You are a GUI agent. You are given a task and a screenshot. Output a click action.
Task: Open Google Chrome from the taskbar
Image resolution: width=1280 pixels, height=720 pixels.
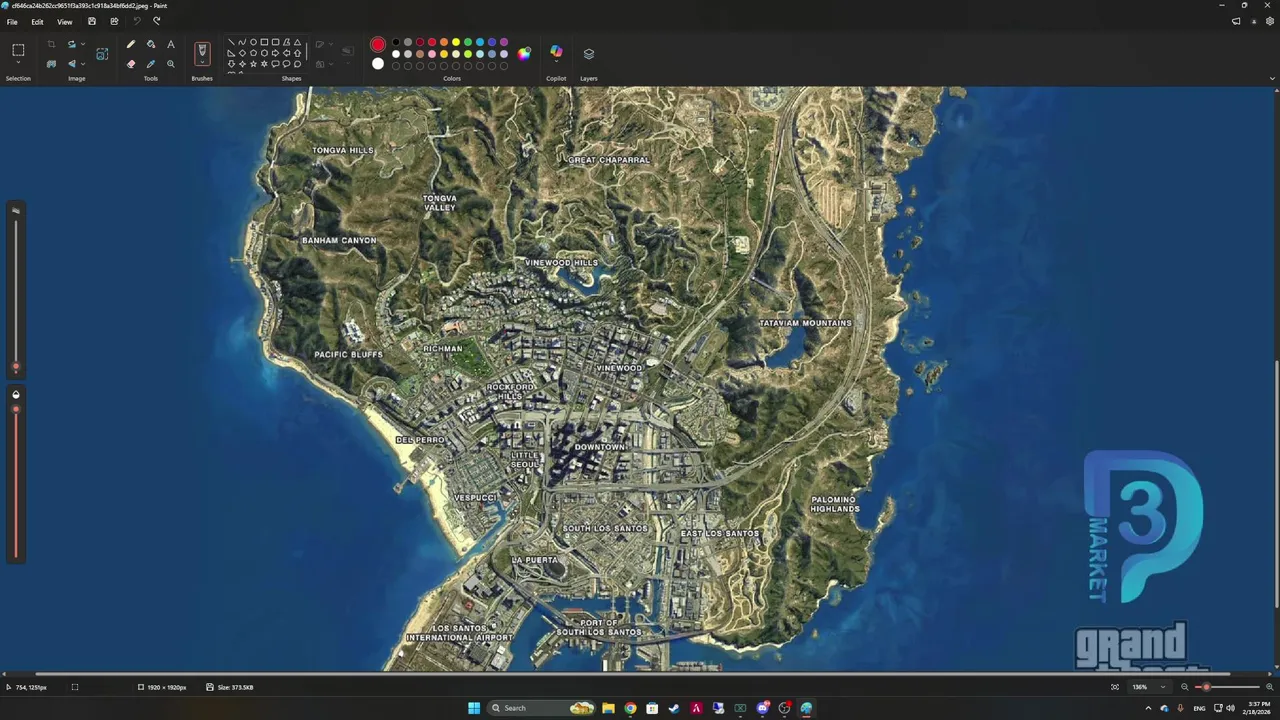(x=630, y=708)
